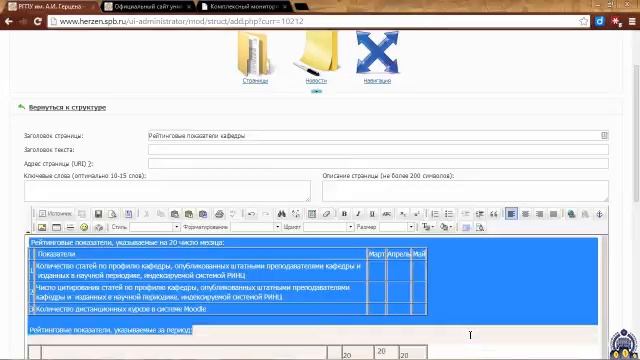
Task: Toggle Source view button in editor
Action: pos(55,214)
